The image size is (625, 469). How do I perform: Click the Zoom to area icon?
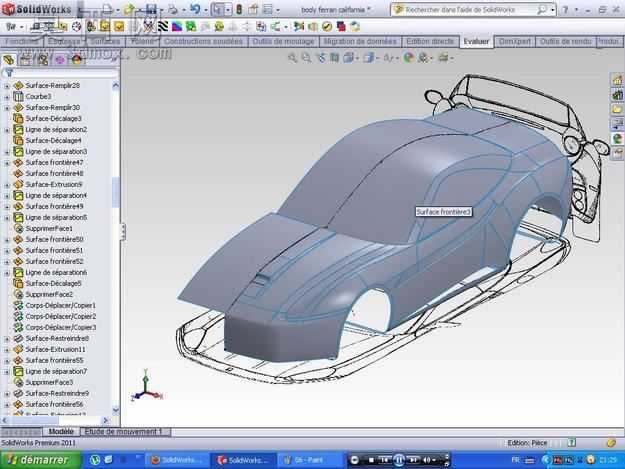coord(306,58)
